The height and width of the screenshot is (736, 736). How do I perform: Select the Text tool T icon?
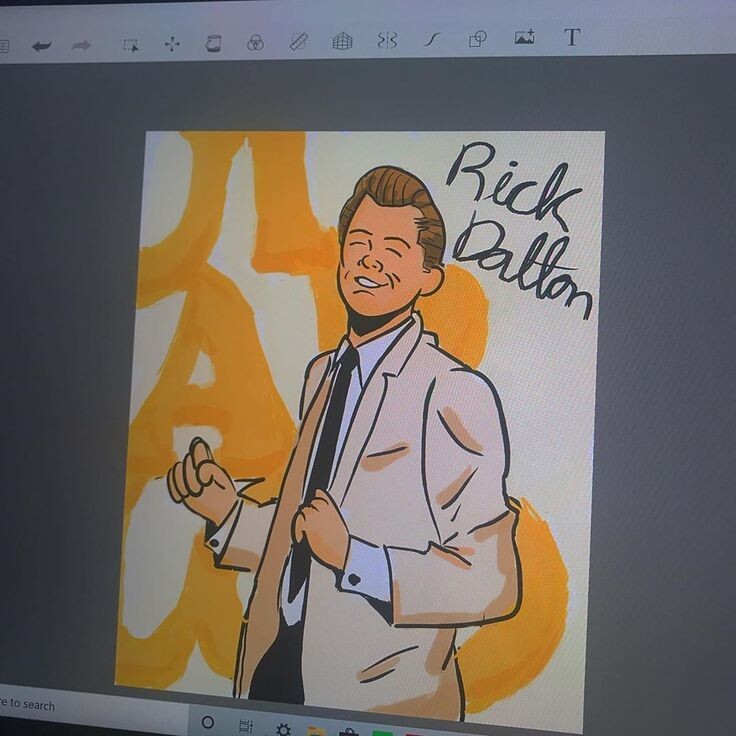[x=572, y=37]
